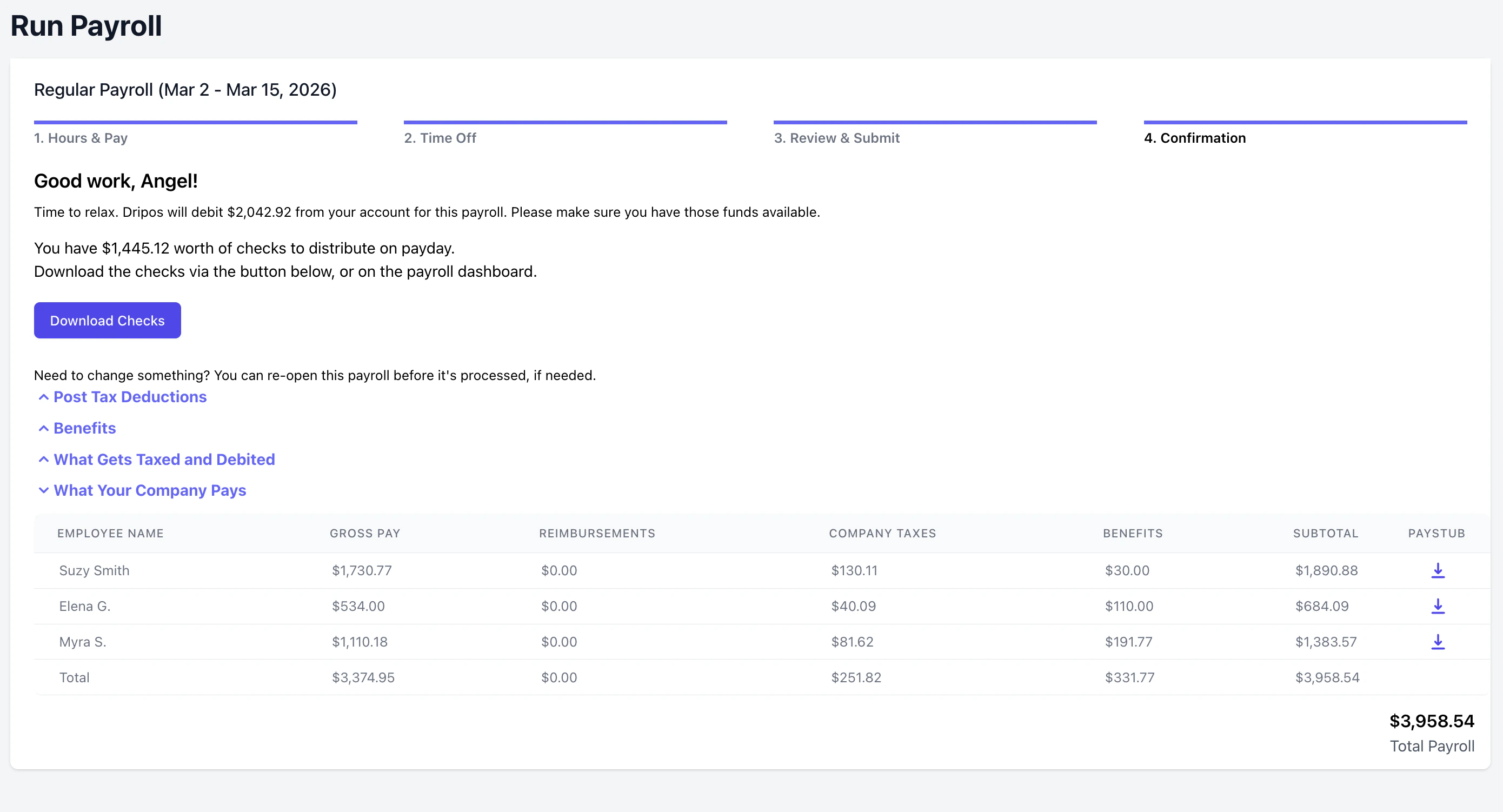Expand the Benefits section label
The height and width of the screenshot is (812, 1503).
coord(84,429)
